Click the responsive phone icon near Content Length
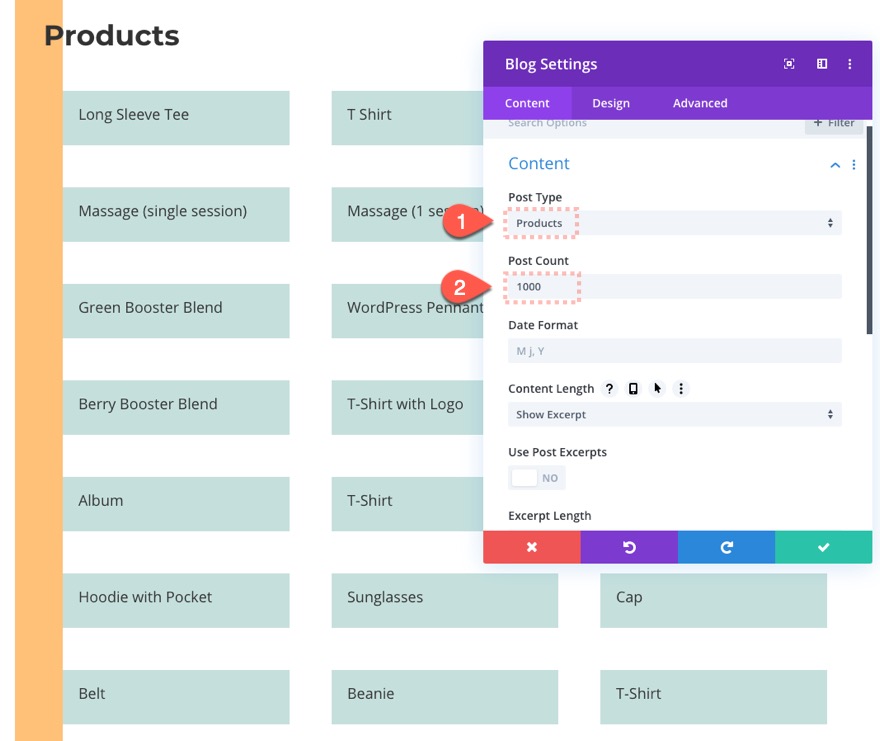The width and height of the screenshot is (880, 741). (634, 388)
